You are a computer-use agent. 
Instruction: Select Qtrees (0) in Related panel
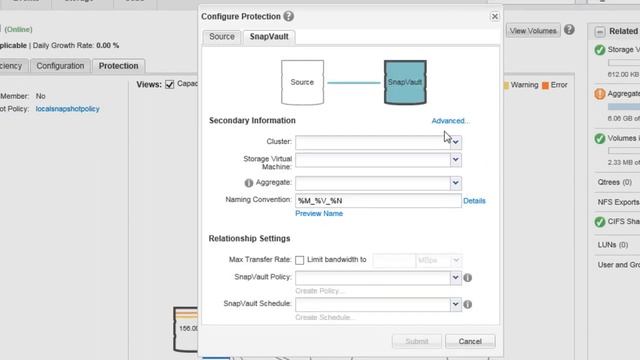614,182
